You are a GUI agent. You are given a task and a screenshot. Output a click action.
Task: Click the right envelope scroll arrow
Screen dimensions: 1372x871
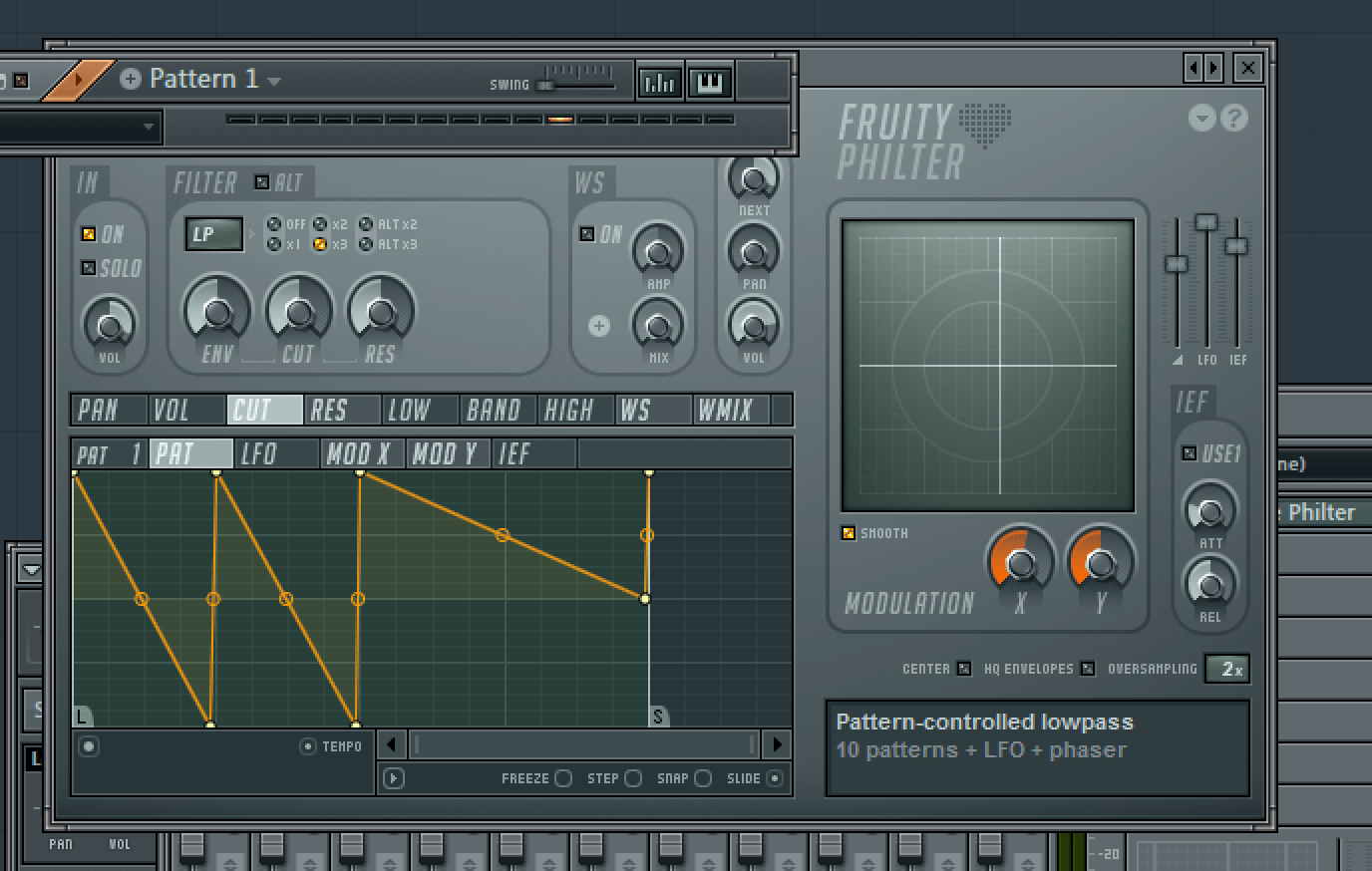(x=777, y=744)
